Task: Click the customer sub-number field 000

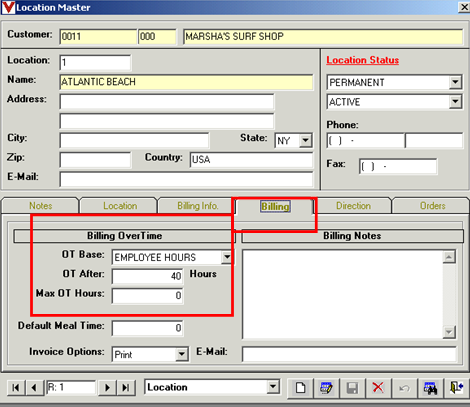Action: [x=157, y=36]
